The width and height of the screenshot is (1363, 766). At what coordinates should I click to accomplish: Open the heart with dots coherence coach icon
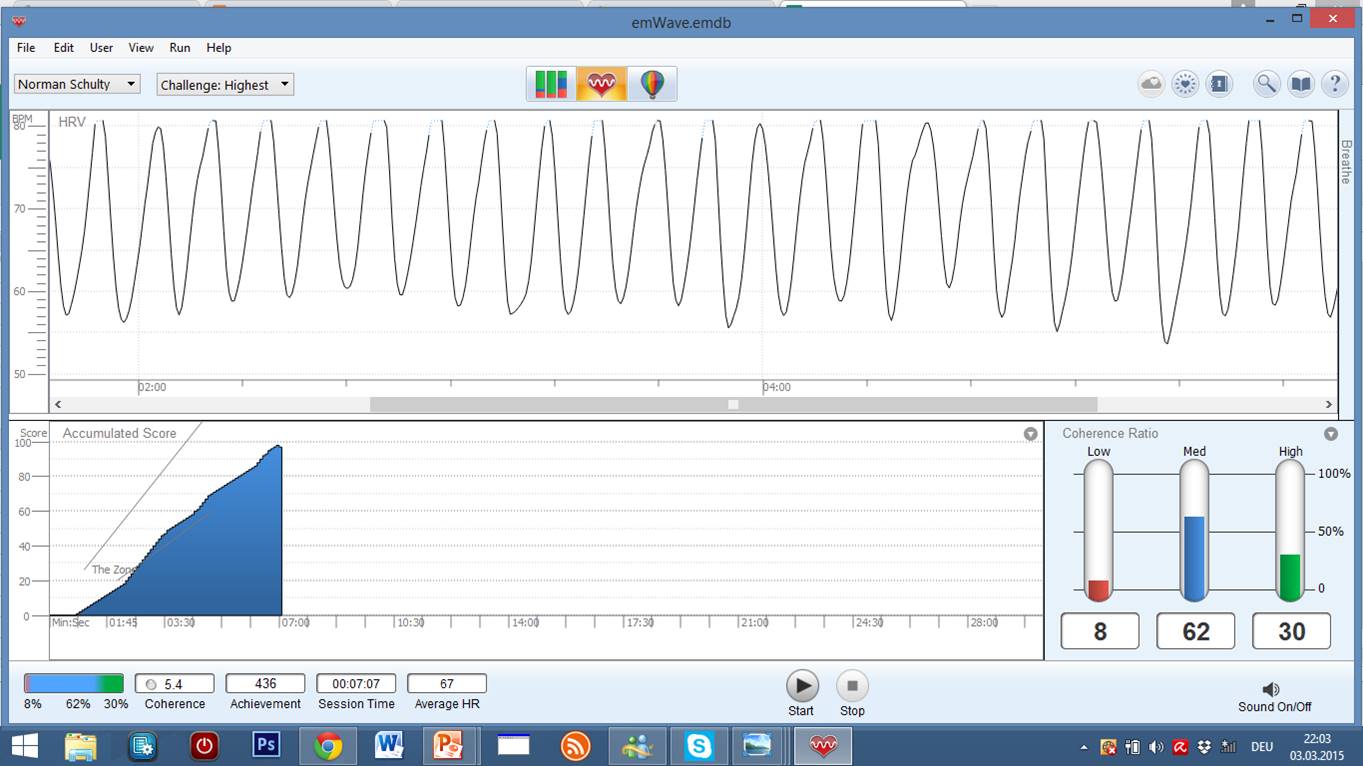coord(1185,84)
